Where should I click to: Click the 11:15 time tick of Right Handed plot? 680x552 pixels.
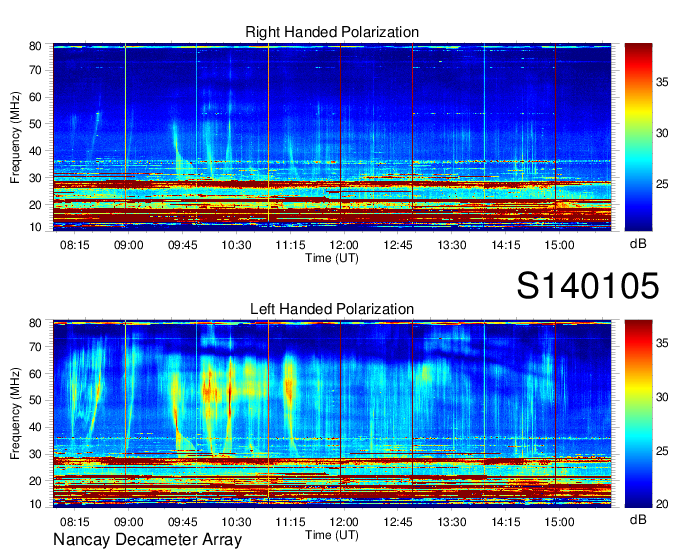point(290,245)
